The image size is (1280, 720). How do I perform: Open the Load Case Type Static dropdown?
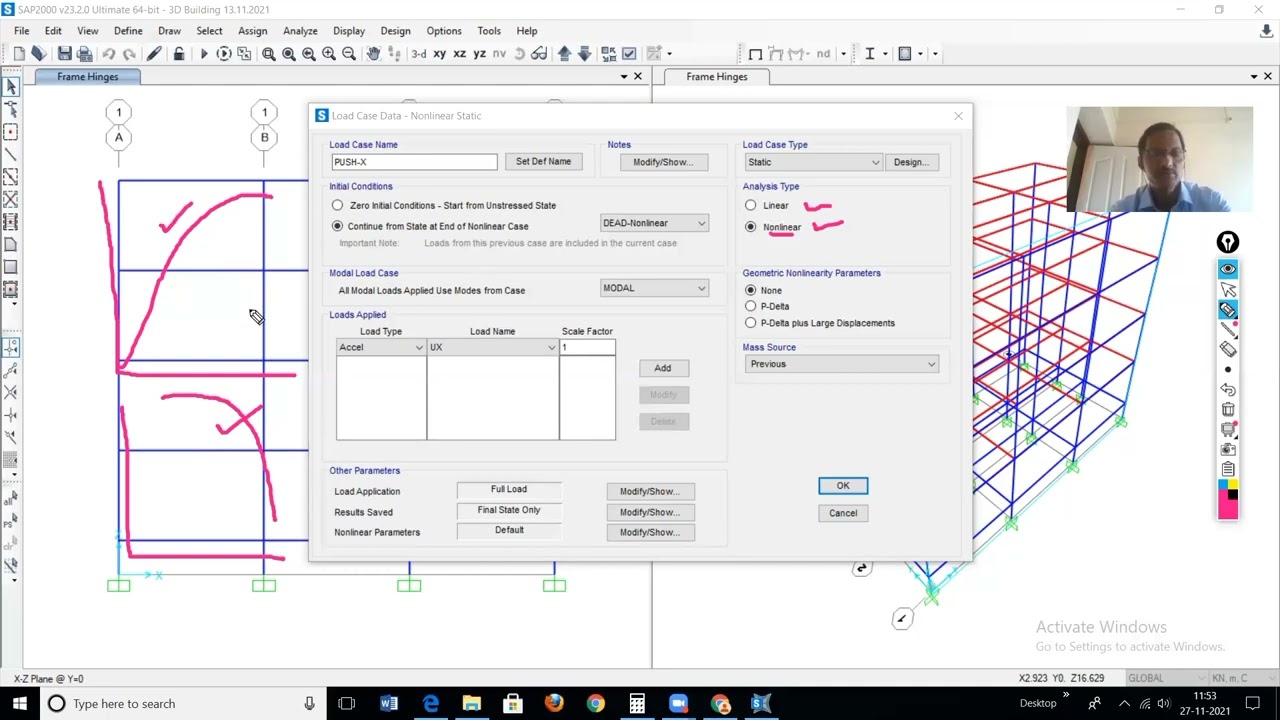point(813,162)
